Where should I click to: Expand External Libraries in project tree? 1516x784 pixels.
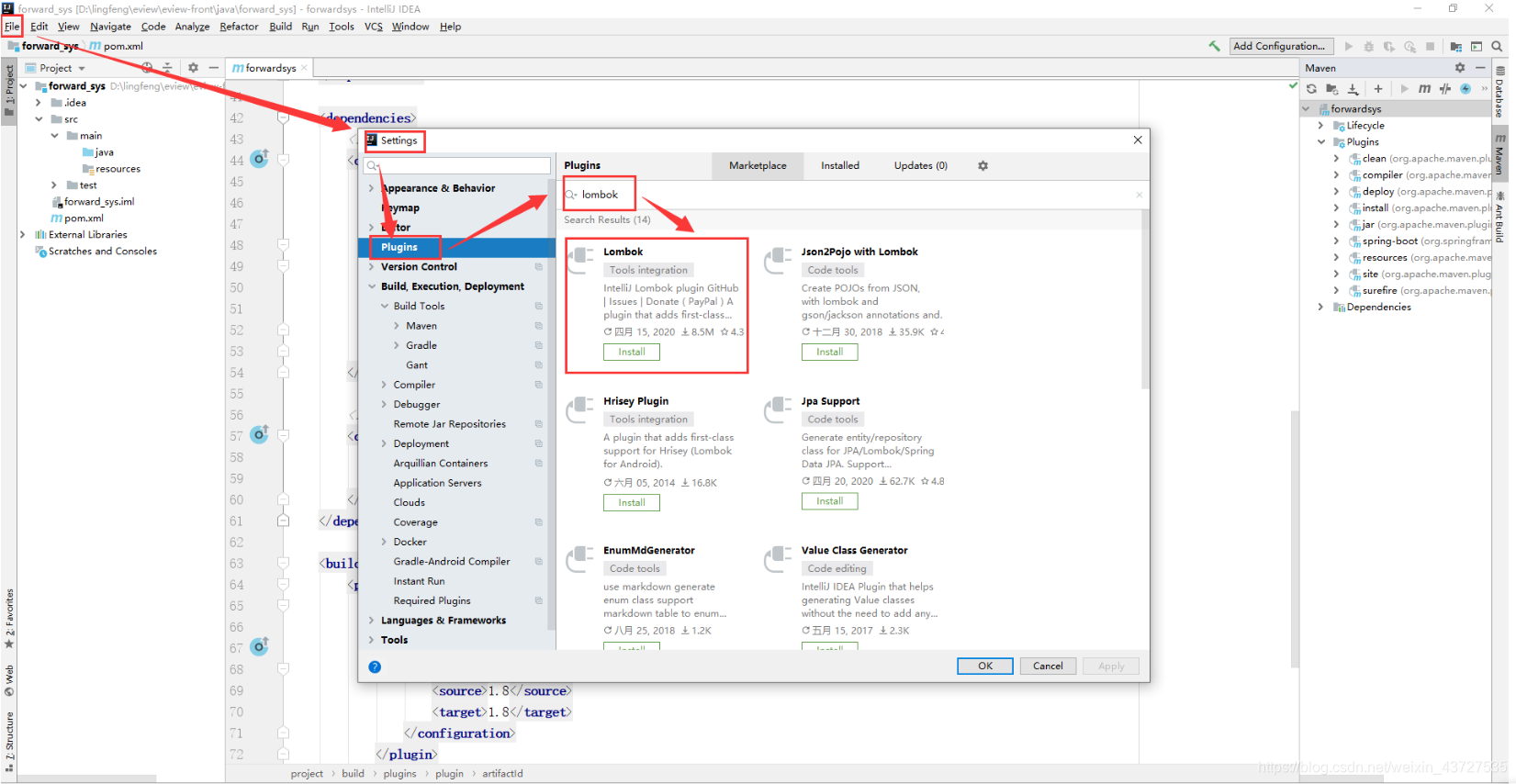pos(23,235)
